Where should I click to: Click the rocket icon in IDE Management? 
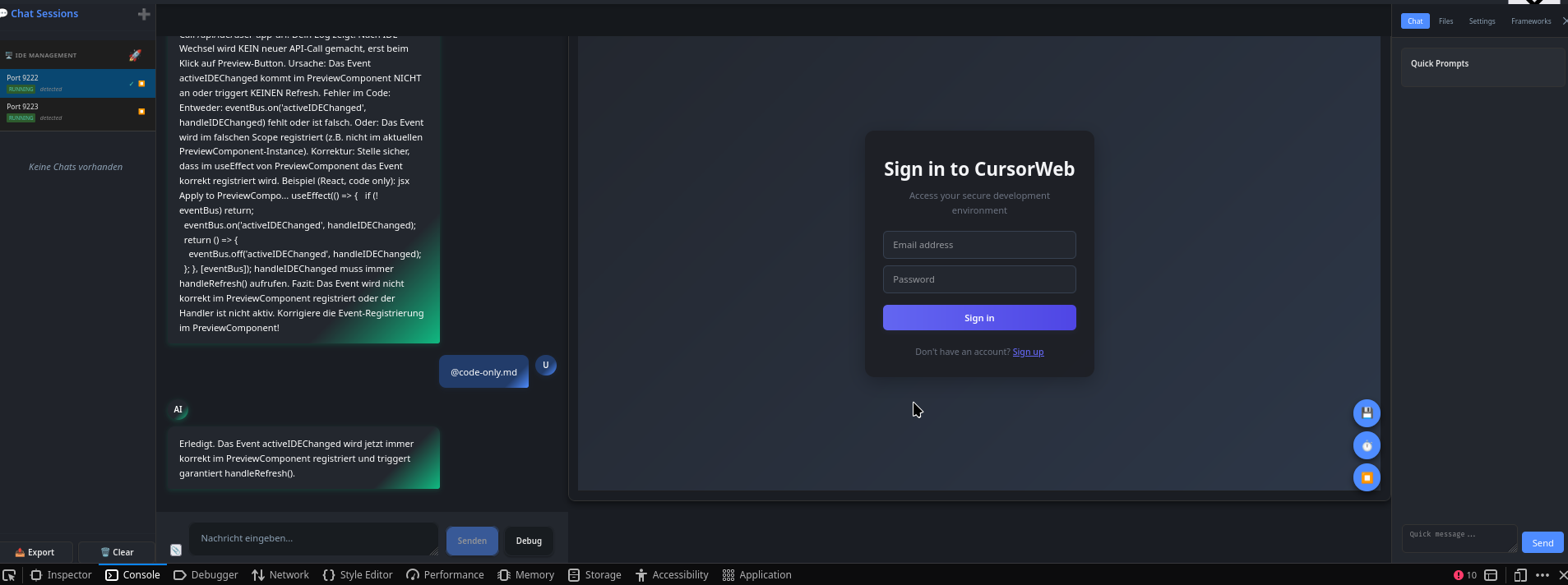[x=135, y=55]
